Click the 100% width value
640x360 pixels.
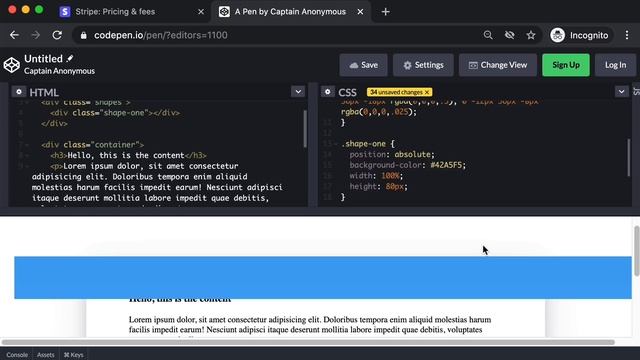pyautogui.click(x=390, y=176)
